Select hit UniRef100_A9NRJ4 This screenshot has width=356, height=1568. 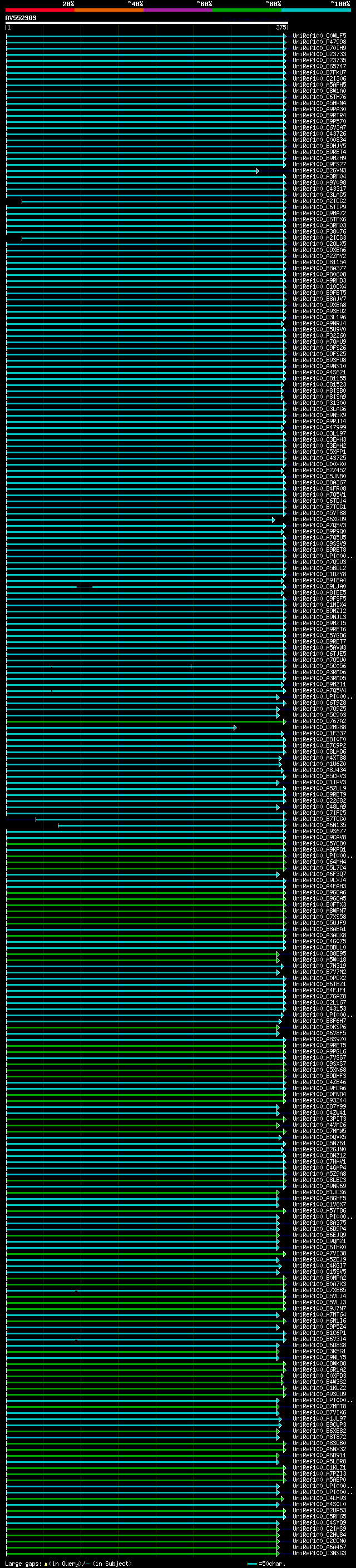pos(319,323)
